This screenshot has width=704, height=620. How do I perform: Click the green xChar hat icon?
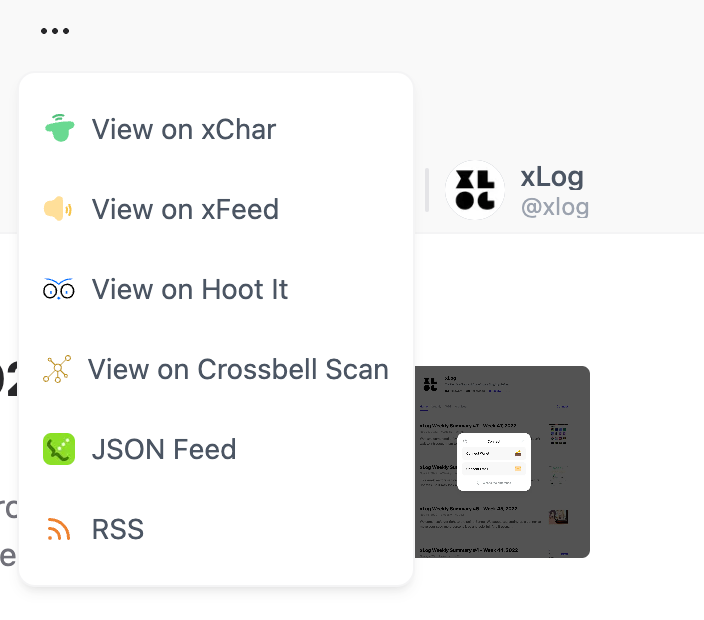[59, 128]
